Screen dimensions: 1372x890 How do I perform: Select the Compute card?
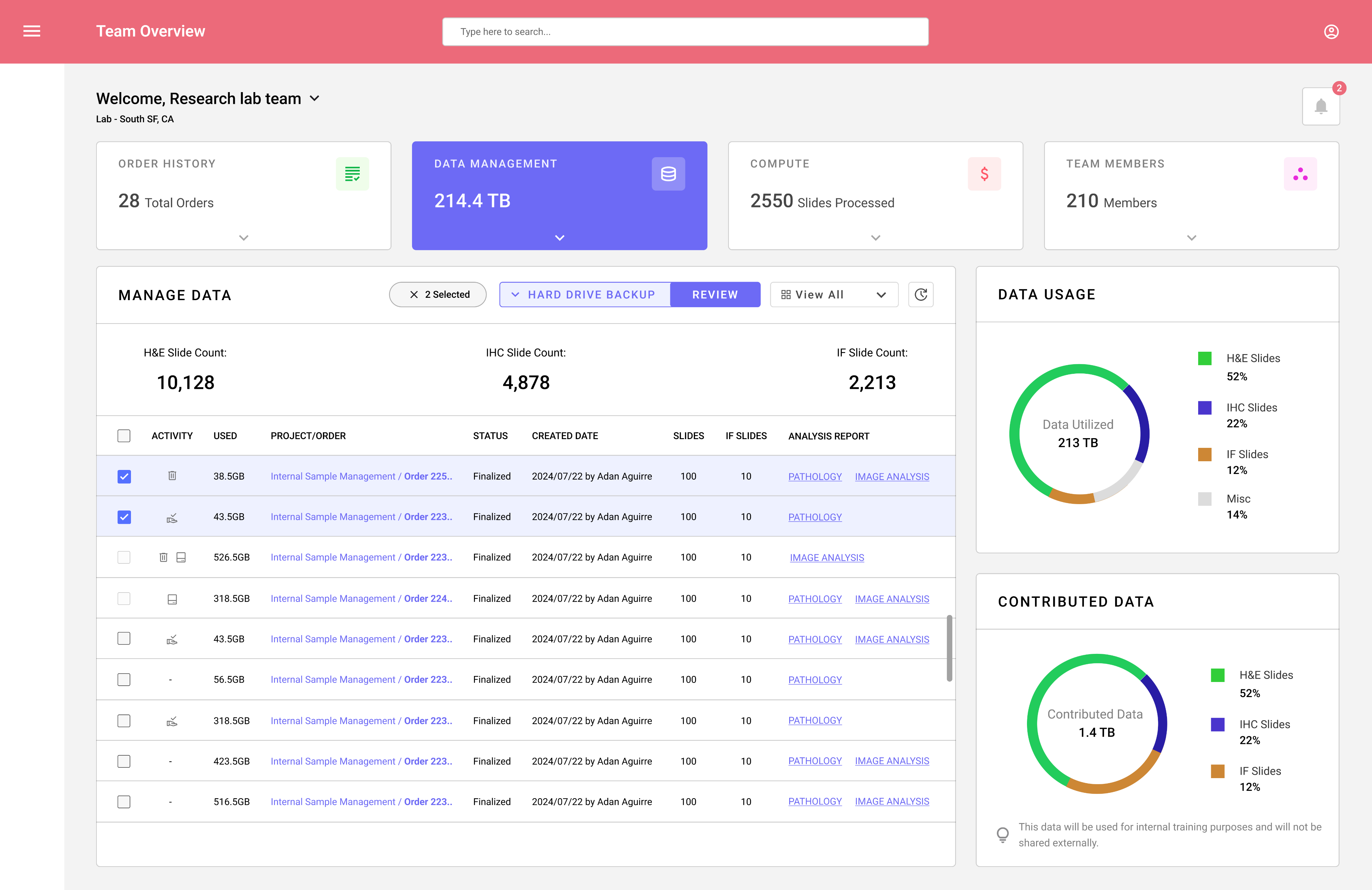point(875,195)
